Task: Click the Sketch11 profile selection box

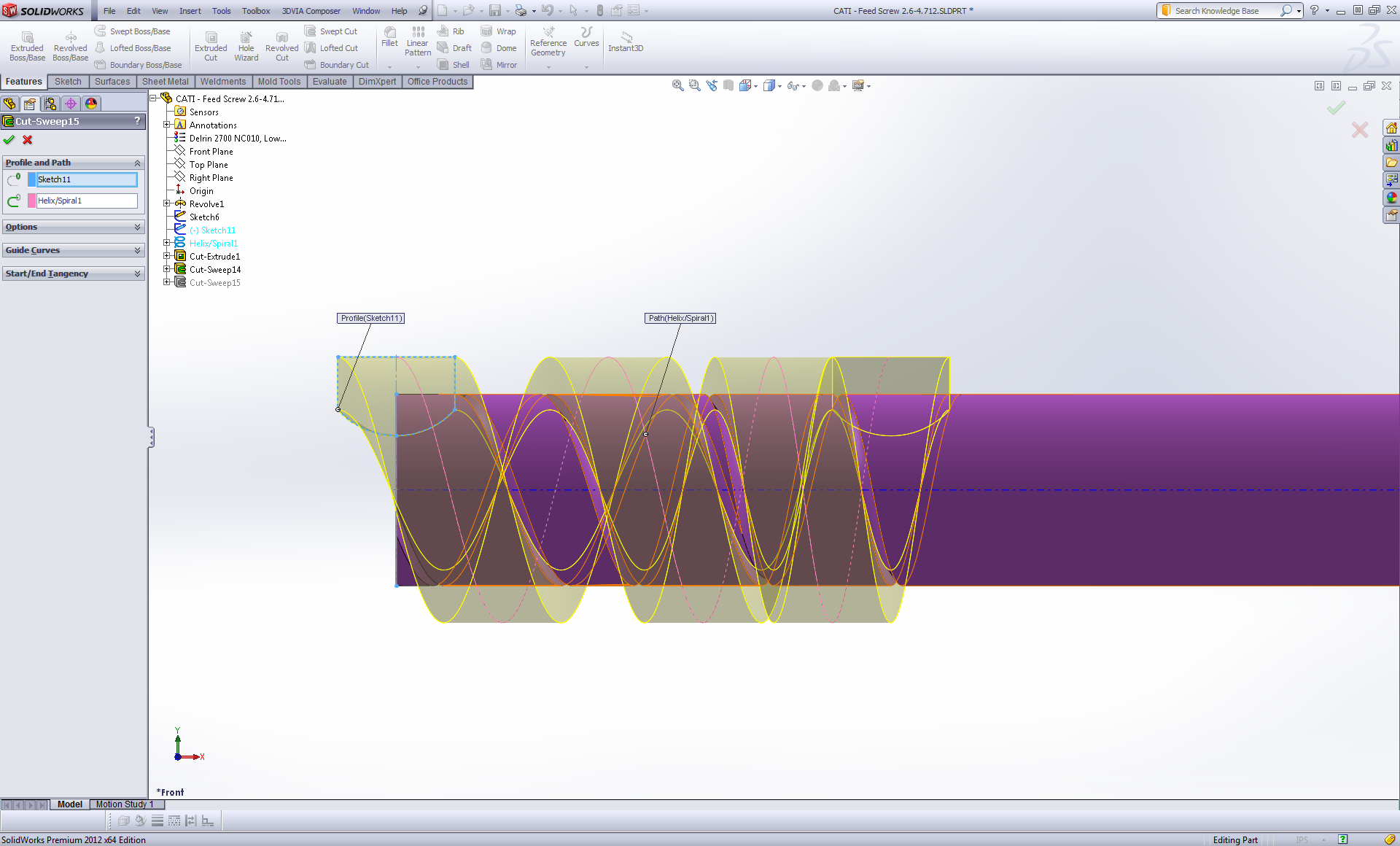Action: pyautogui.click(x=87, y=179)
